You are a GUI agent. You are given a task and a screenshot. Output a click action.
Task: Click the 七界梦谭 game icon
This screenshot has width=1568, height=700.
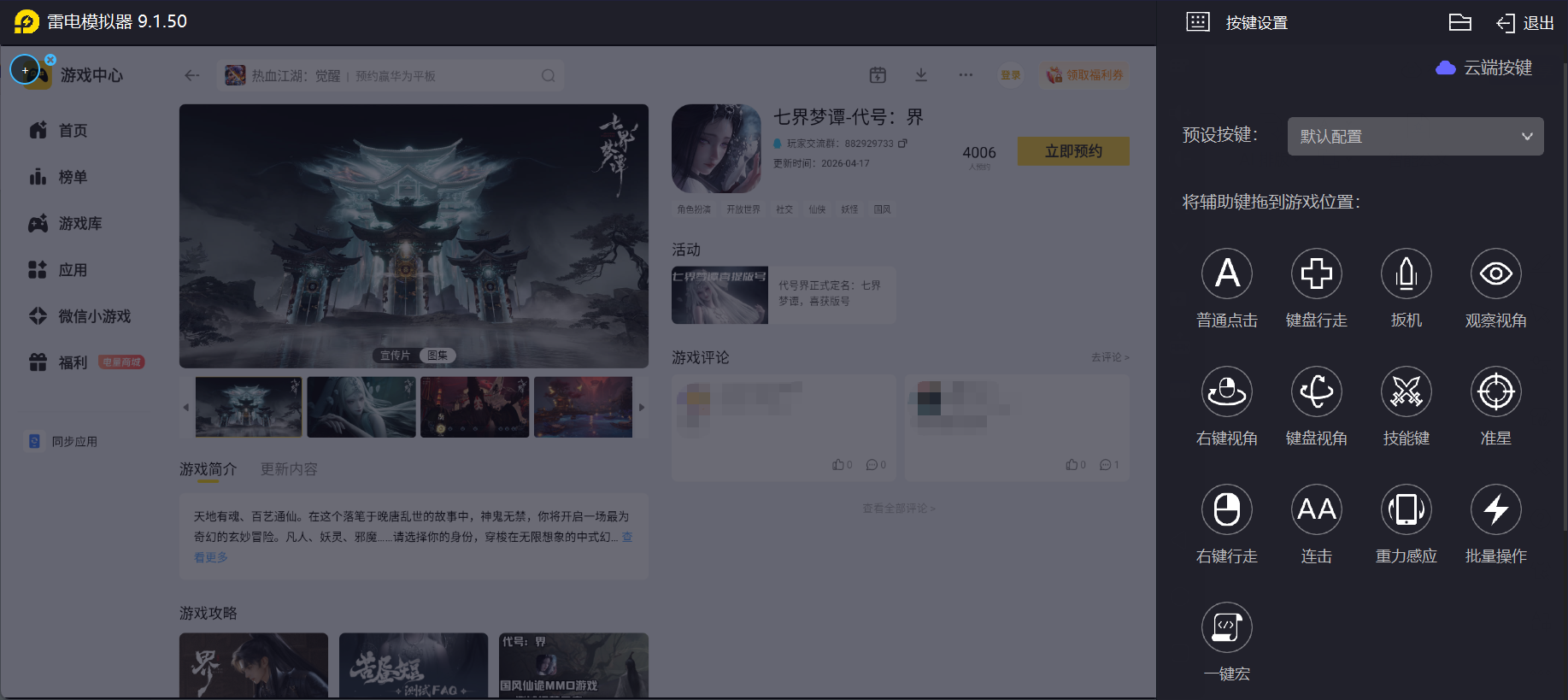tap(716, 149)
